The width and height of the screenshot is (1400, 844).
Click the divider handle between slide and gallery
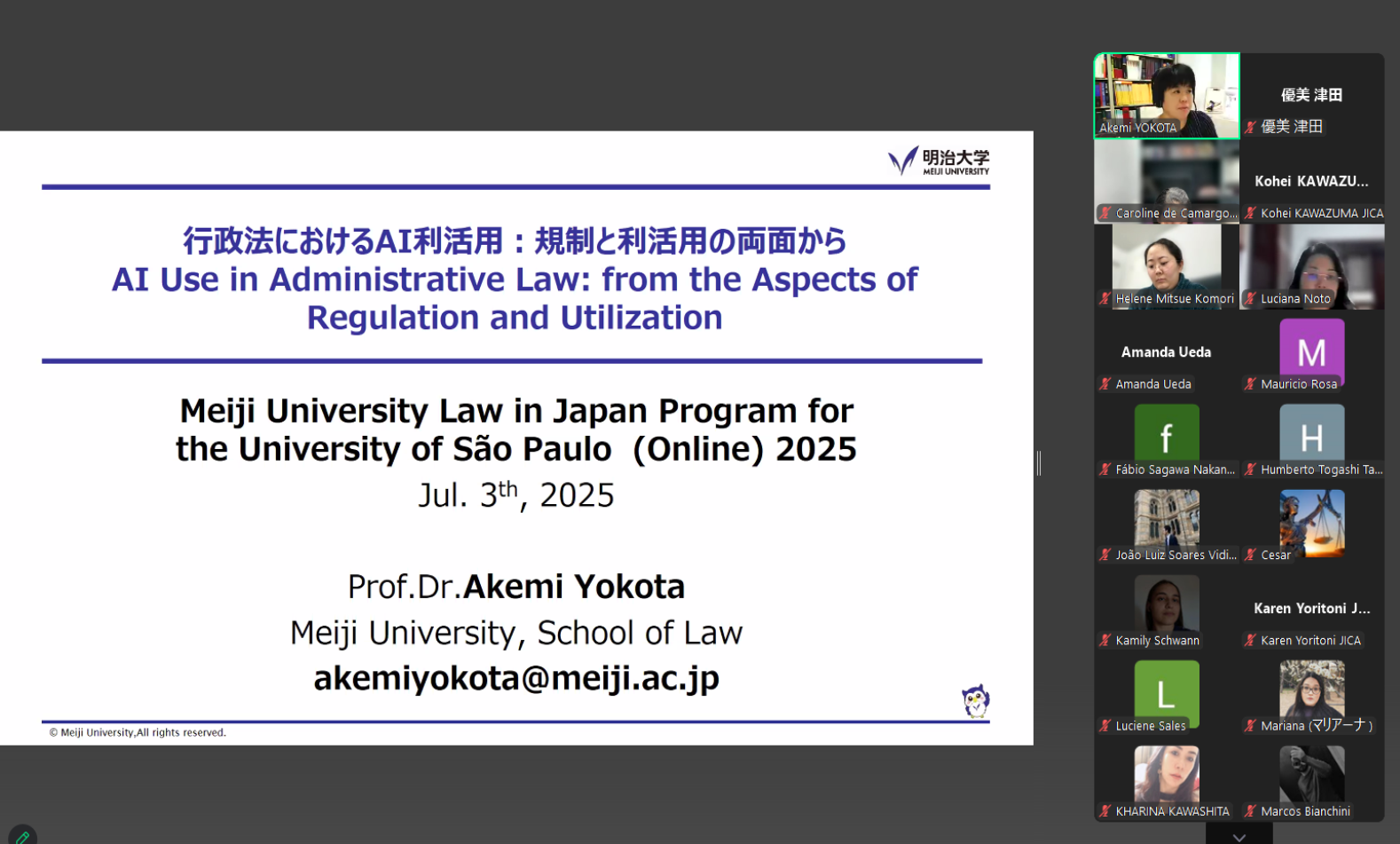coord(1038,463)
